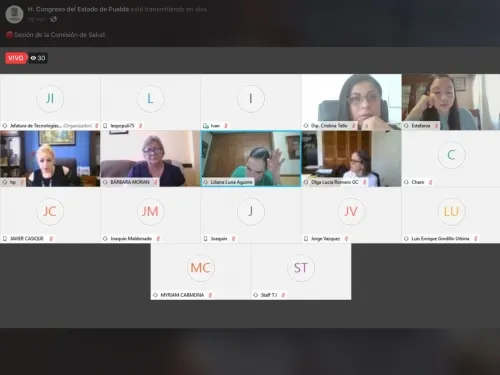Select the L avatar circle
The width and height of the screenshot is (500, 375).
[150, 98]
